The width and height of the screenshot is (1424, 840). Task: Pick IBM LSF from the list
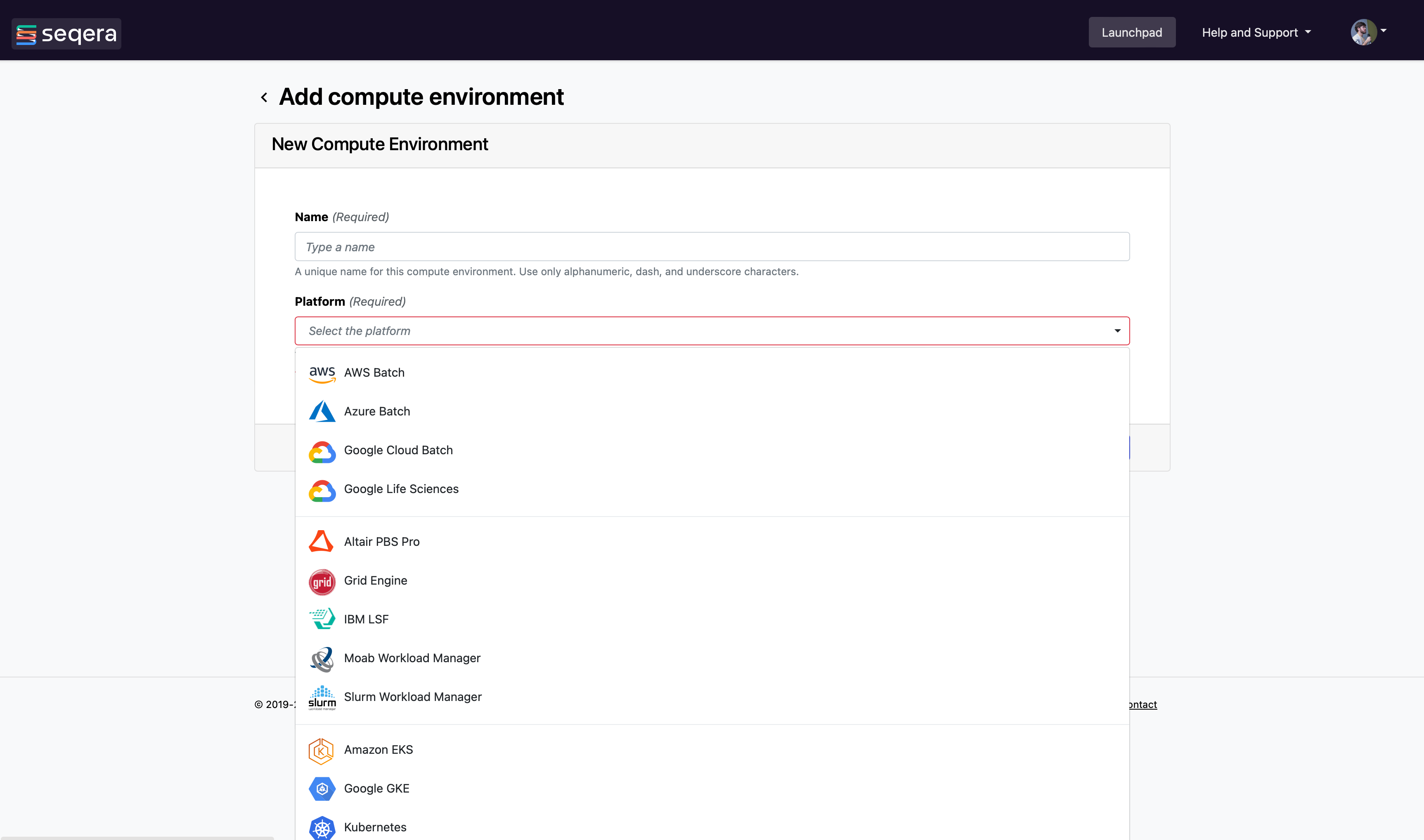tap(366, 619)
